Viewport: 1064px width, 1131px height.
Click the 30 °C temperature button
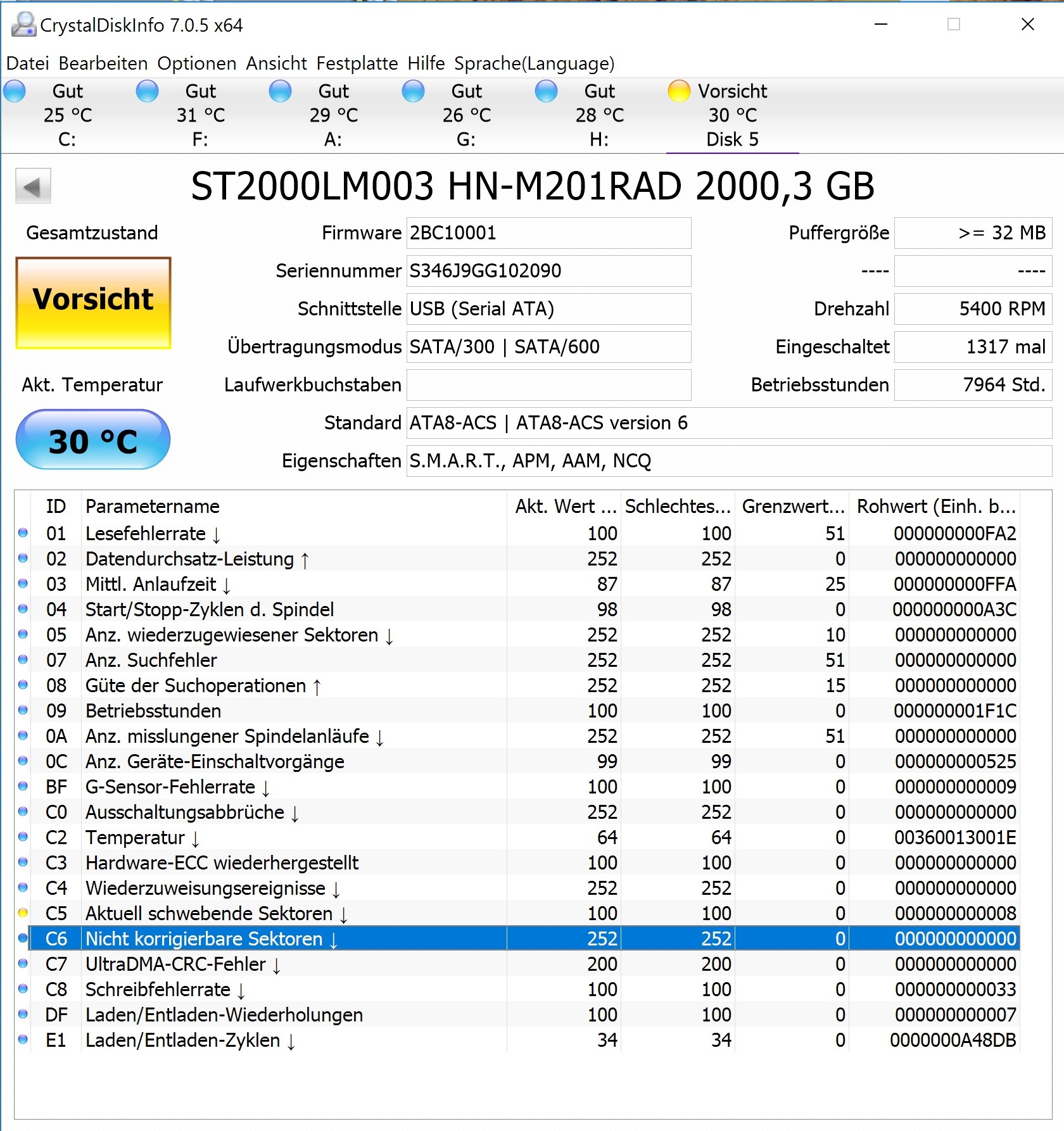(93, 439)
